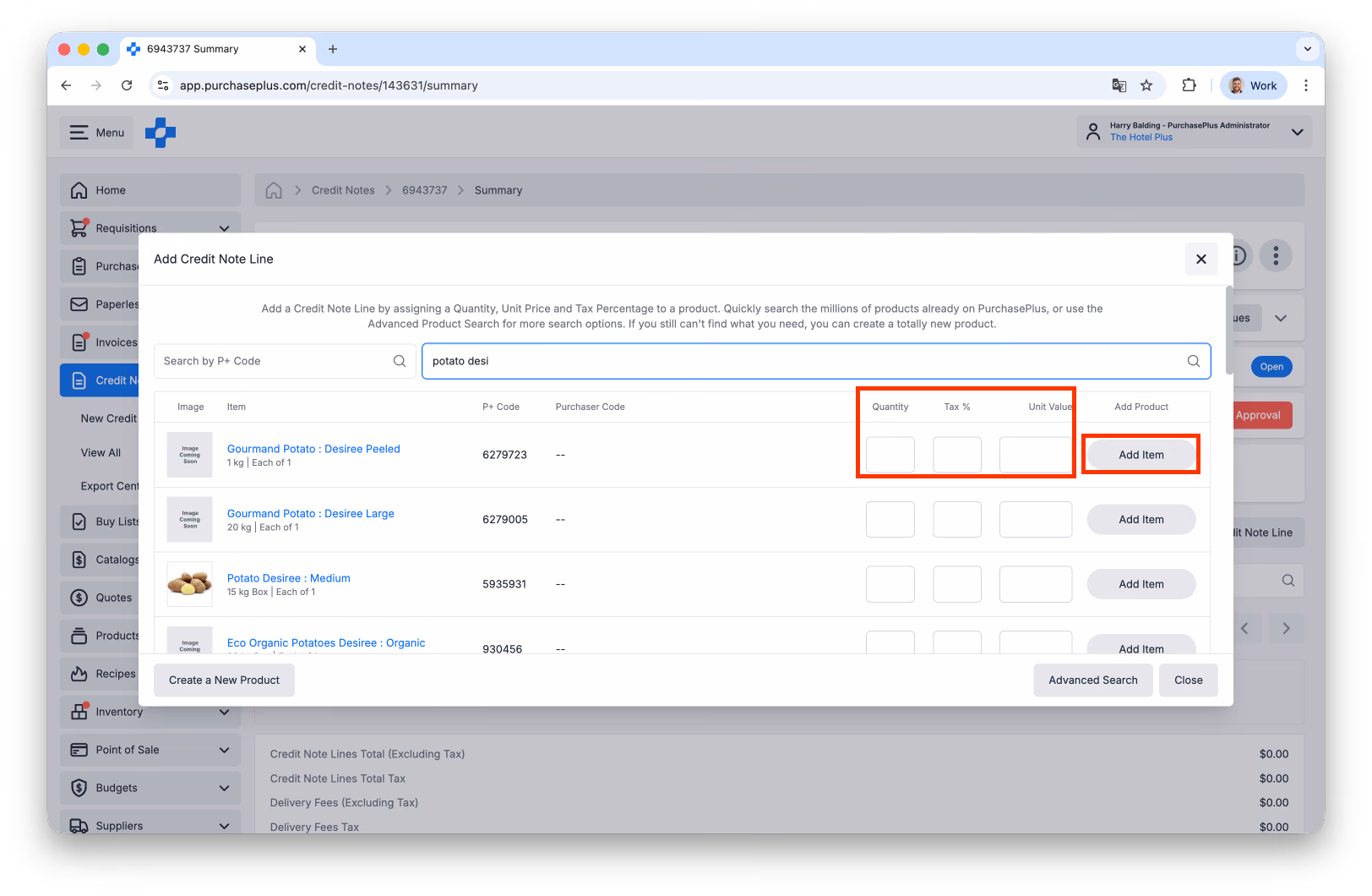1372x896 pixels.
Task: Open the three-dot options behind the dialog
Action: 1276,255
